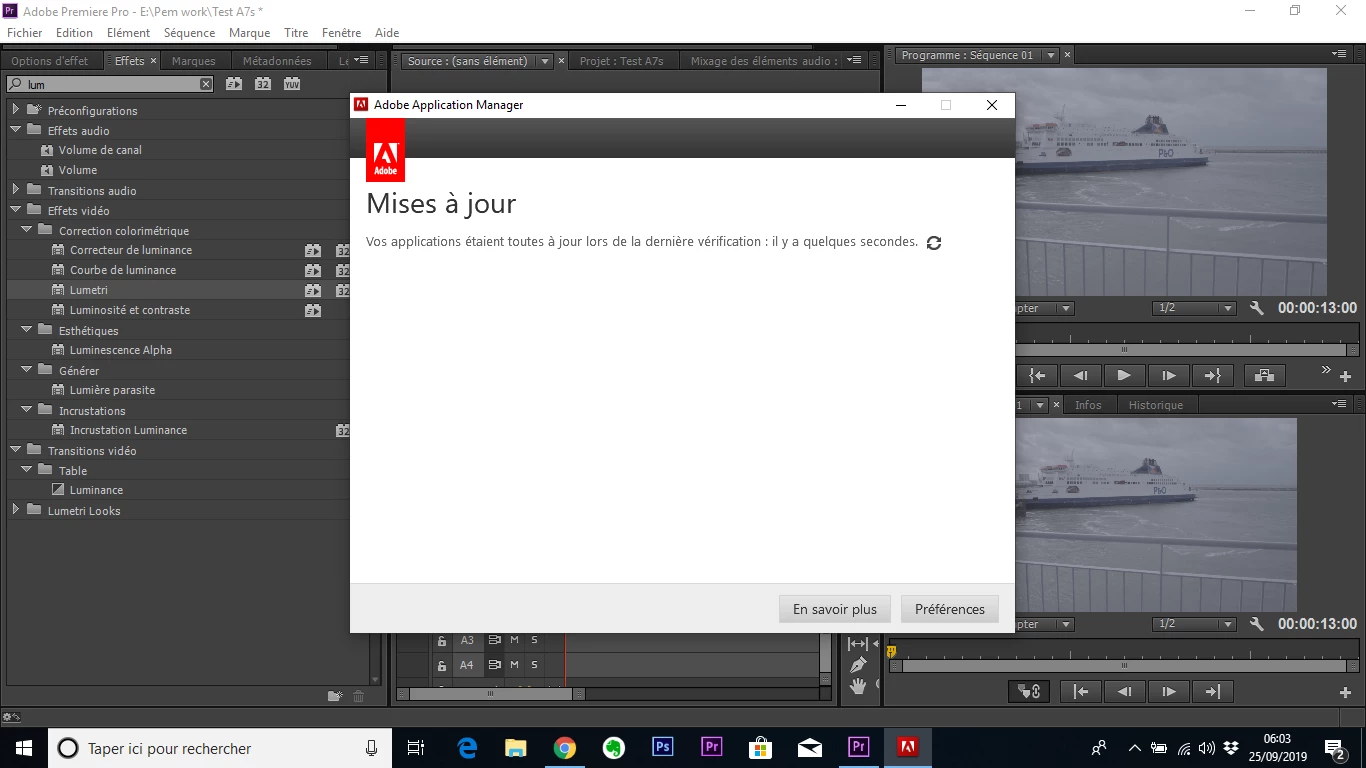Open Program monitor settings wrench
The image size is (1366, 768).
1257,308
